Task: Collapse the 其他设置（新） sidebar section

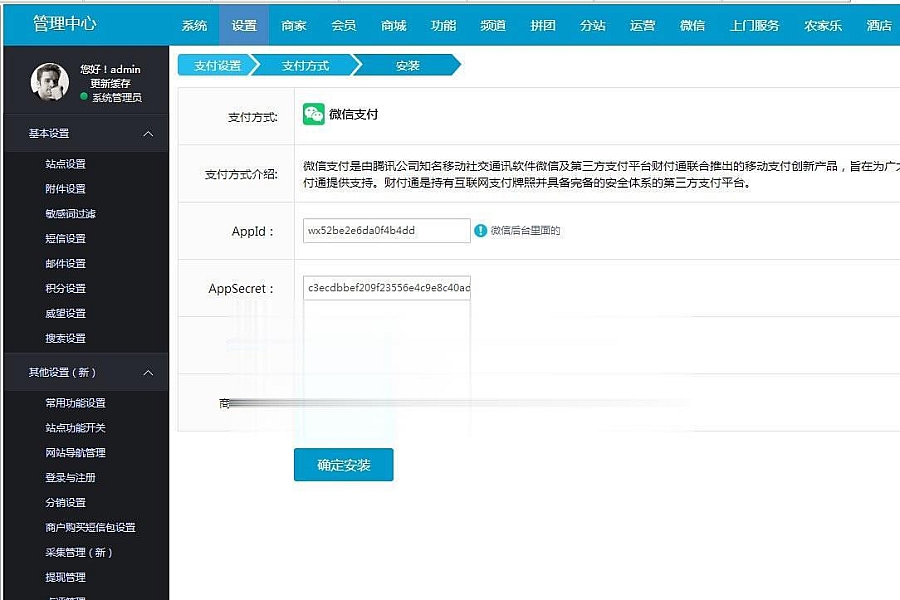Action: tap(148, 373)
